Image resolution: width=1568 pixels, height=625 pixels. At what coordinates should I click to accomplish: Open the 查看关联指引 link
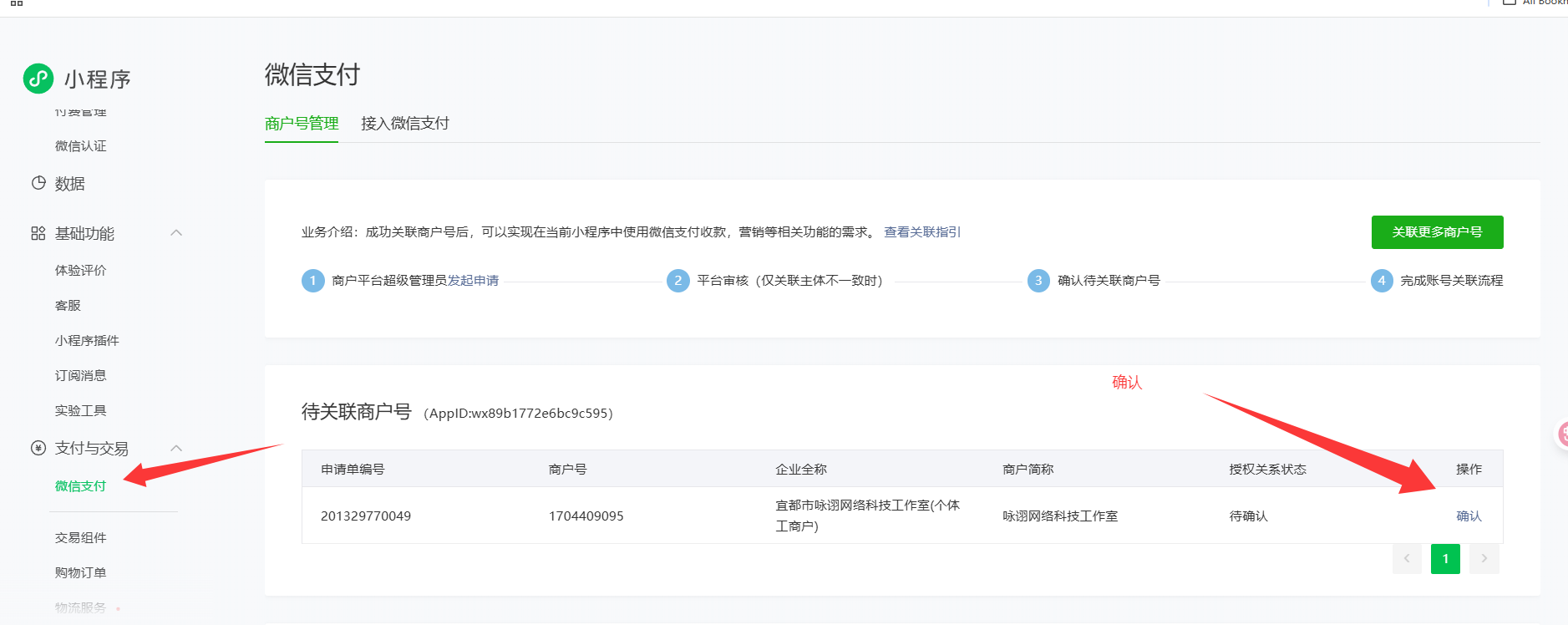click(922, 232)
